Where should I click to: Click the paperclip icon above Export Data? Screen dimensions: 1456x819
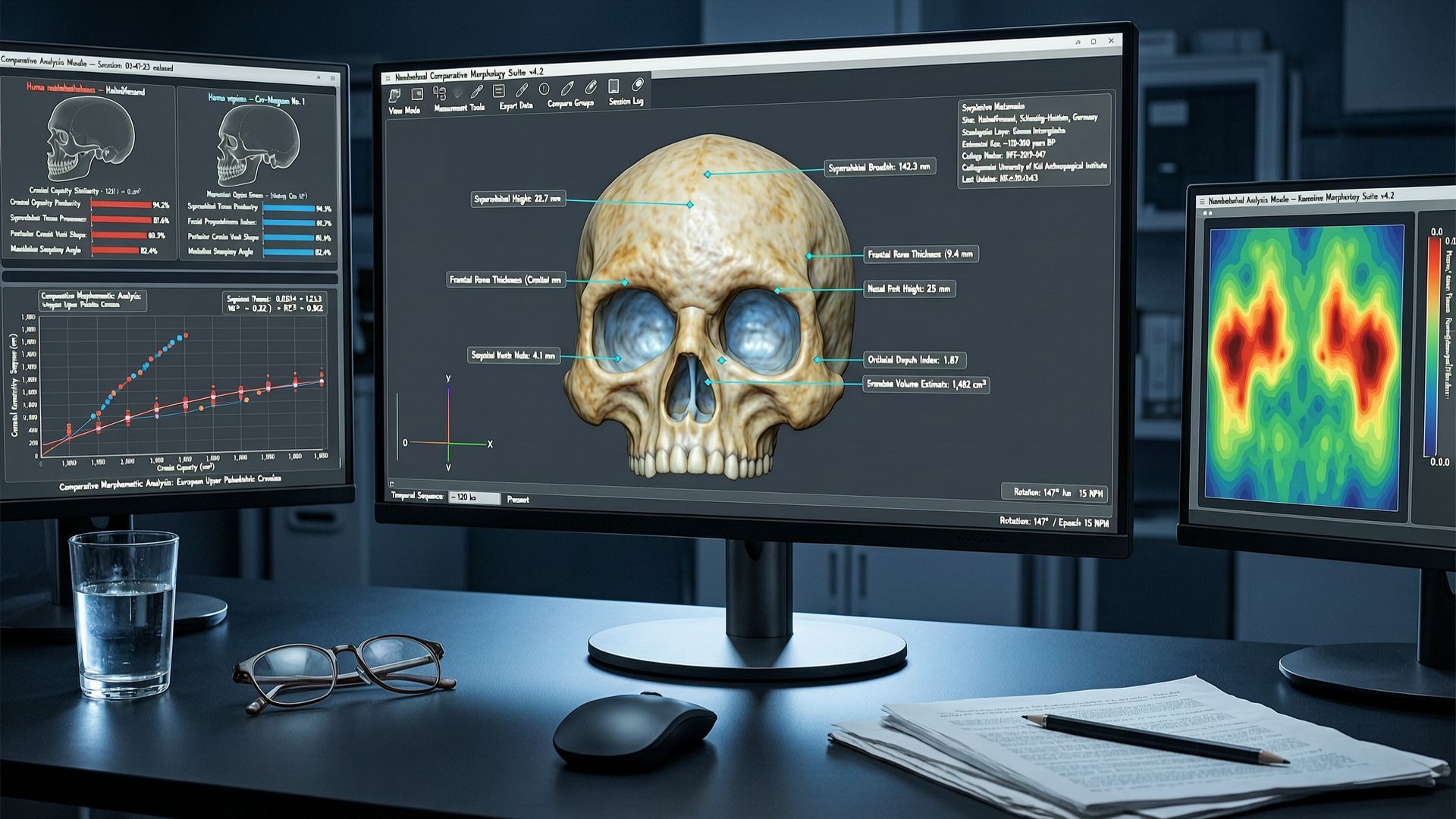[x=522, y=89]
